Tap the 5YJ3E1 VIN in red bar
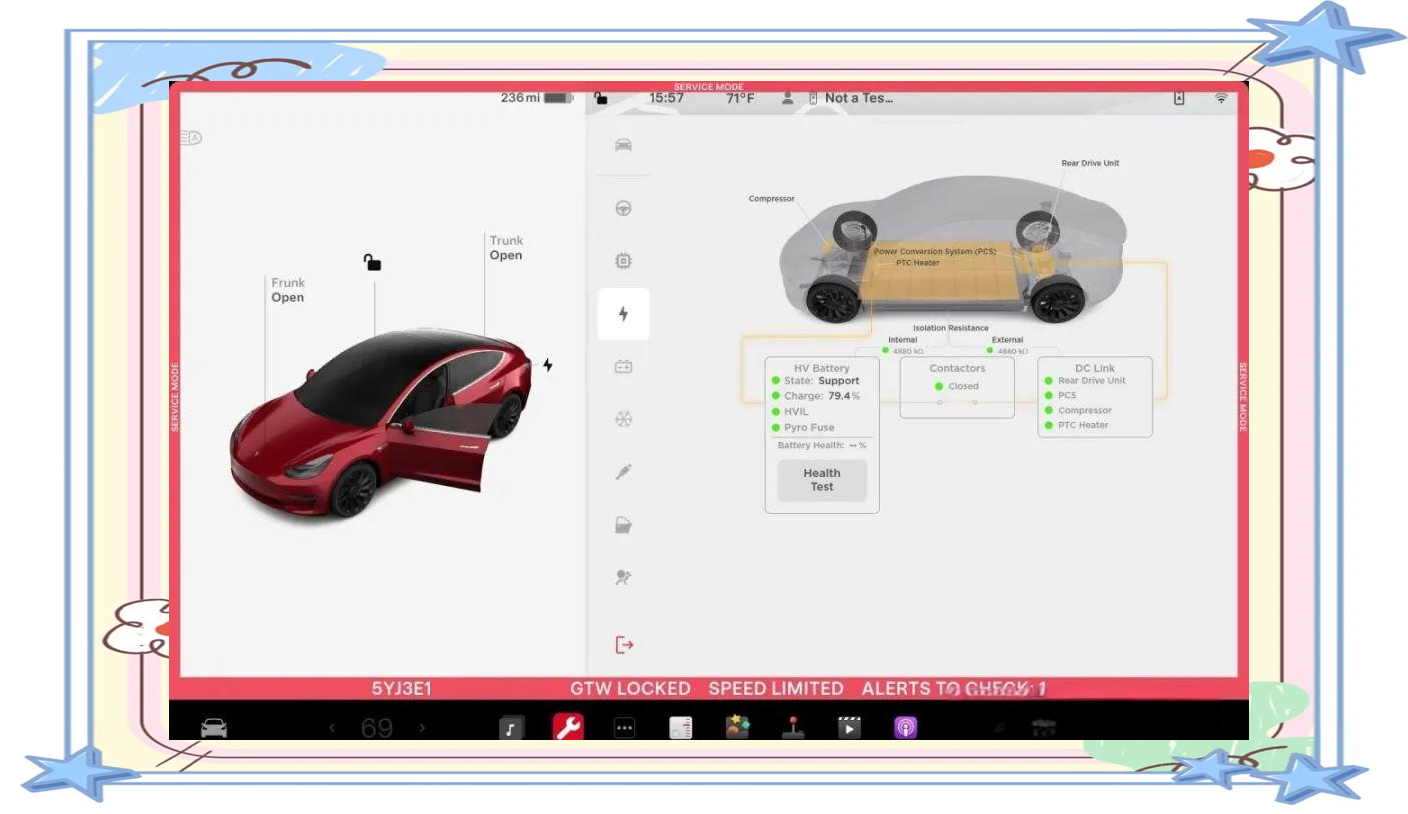The height and width of the screenshot is (814, 1408). (402, 689)
